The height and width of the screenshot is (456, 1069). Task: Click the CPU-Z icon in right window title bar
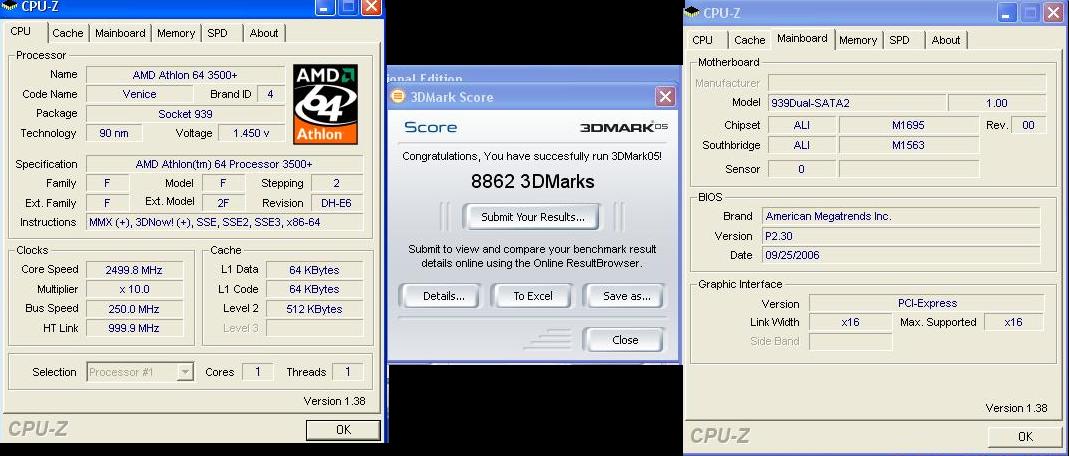(693, 13)
